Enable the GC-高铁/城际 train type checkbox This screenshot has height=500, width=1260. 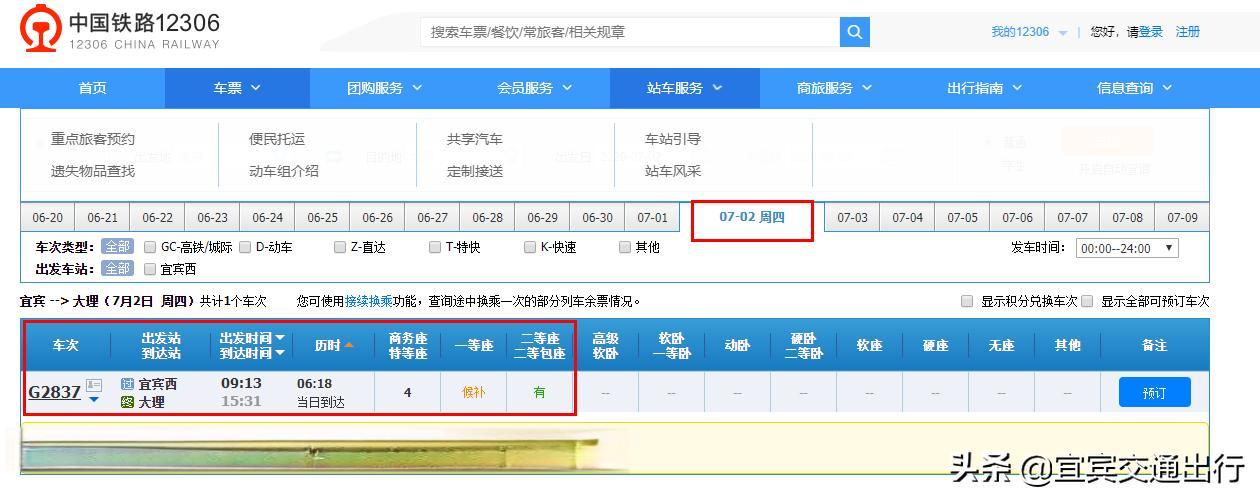tap(150, 247)
